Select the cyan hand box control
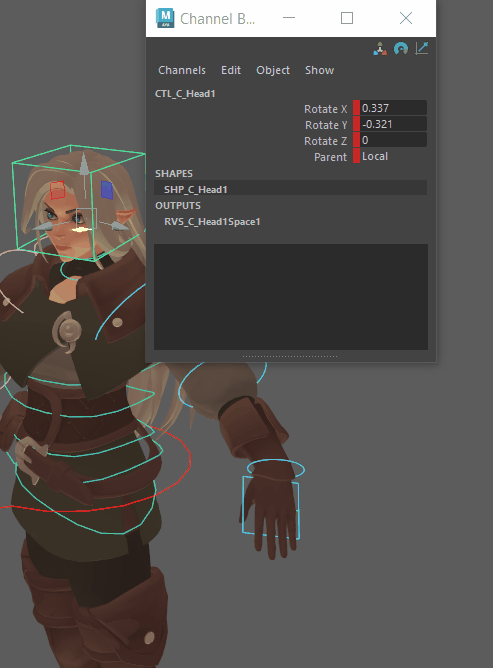Screen dimensions: 493x668 tap(271, 507)
